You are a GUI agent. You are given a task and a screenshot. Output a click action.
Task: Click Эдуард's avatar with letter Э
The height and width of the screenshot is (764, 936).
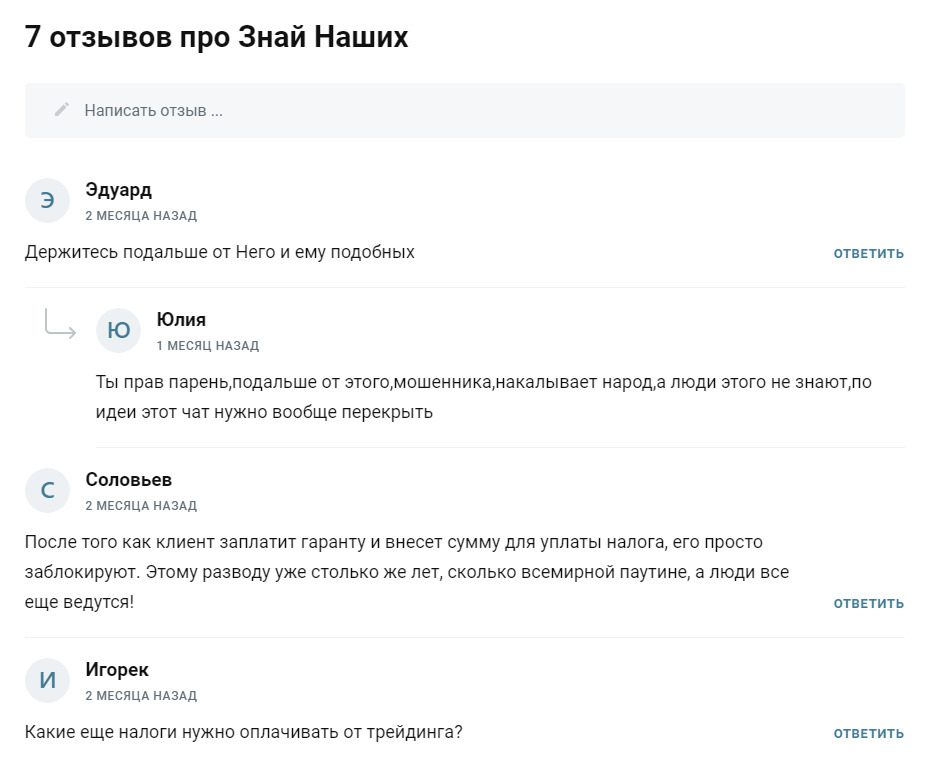click(46, 200)
